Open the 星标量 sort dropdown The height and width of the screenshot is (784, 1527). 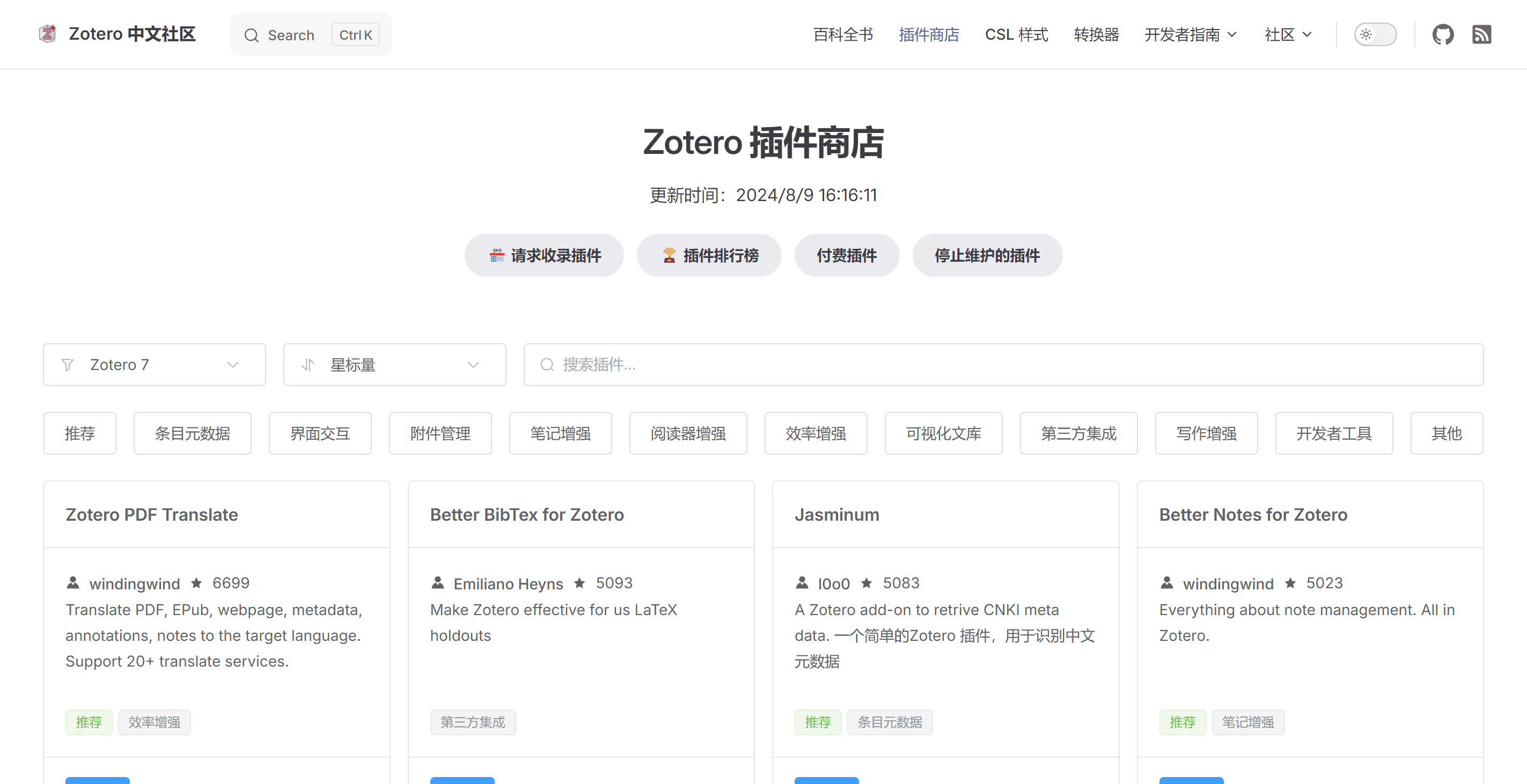click(x=395, y=365)
